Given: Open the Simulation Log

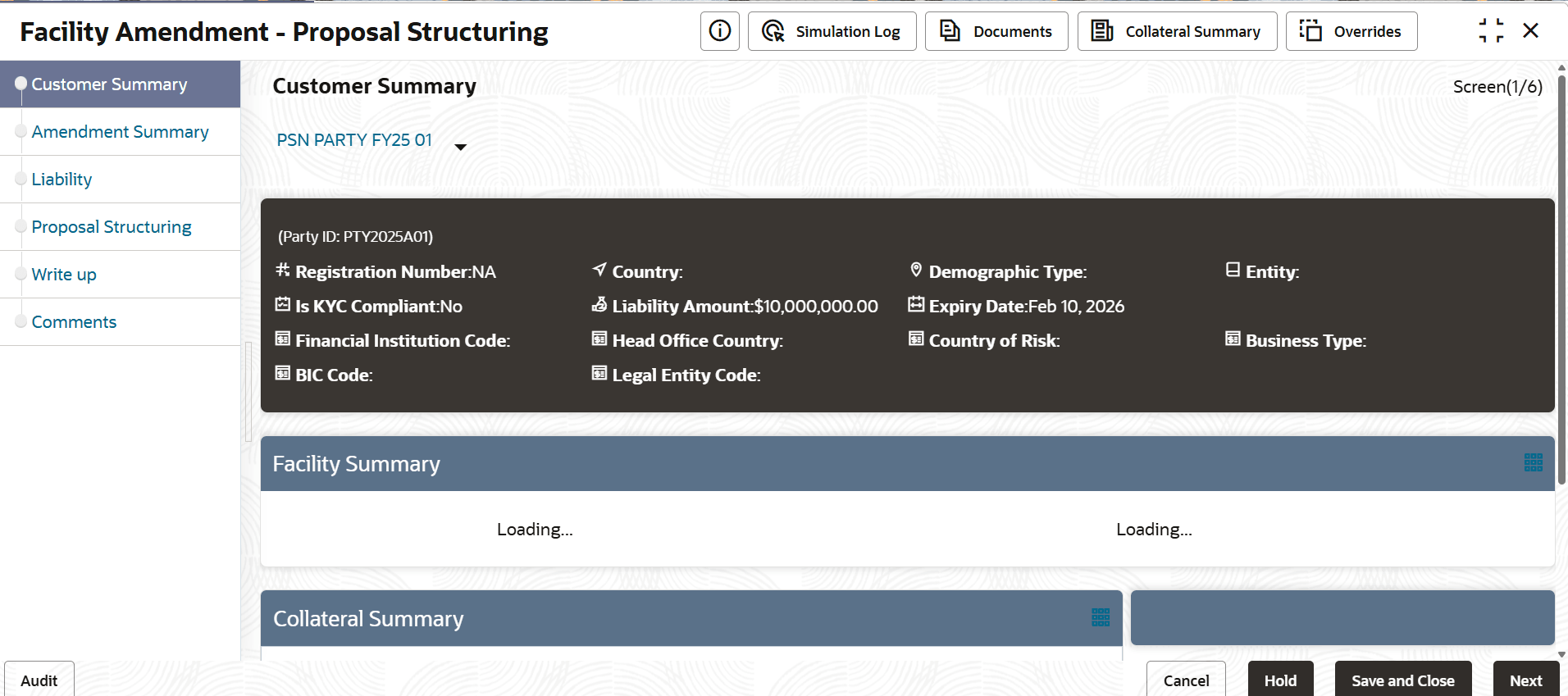Looking at the screenshot, I should coord(832,31).
